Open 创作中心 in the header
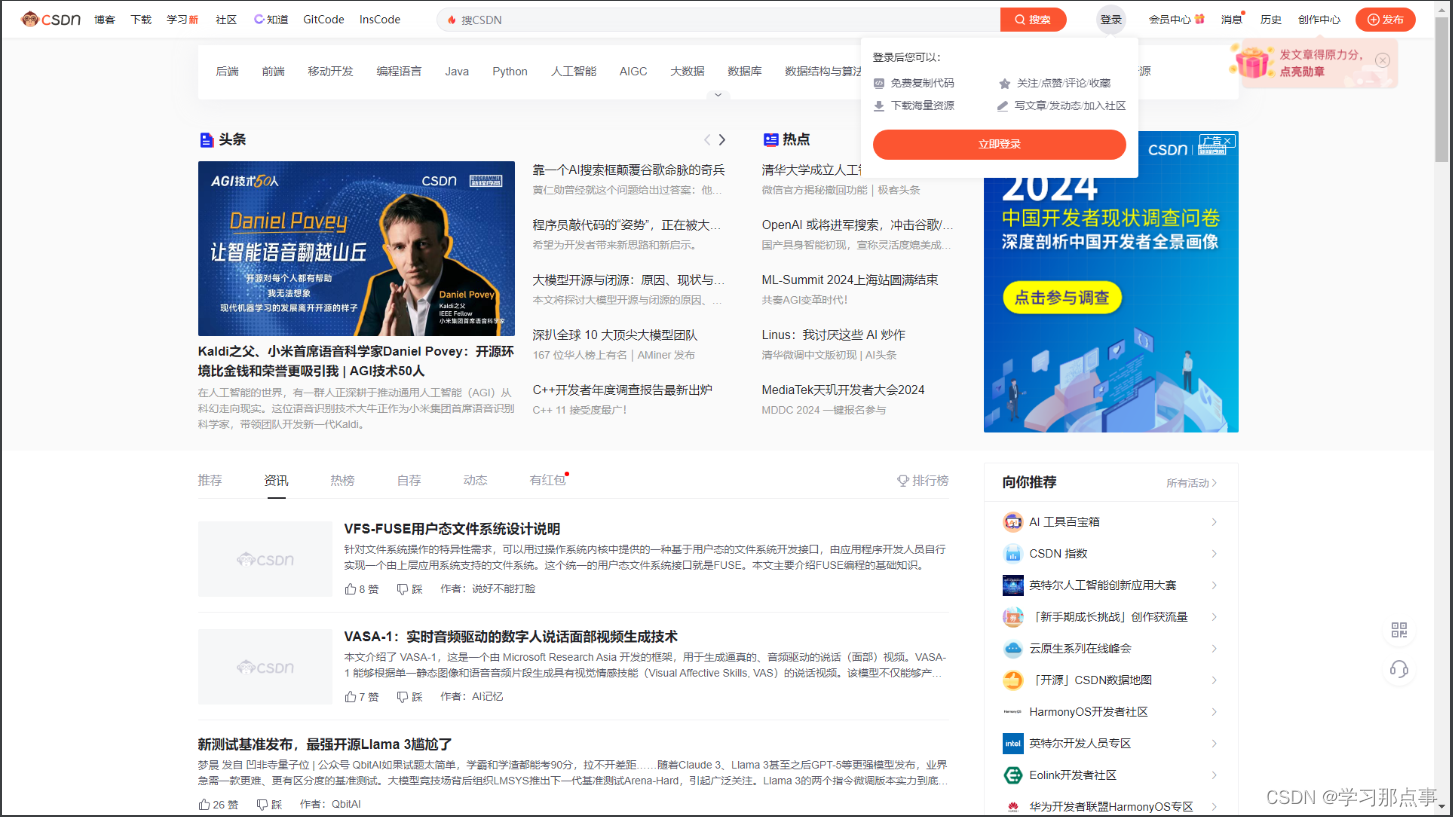This screenshot has height=817, width=1453. pyautogui.click(x=1319, y=19)
